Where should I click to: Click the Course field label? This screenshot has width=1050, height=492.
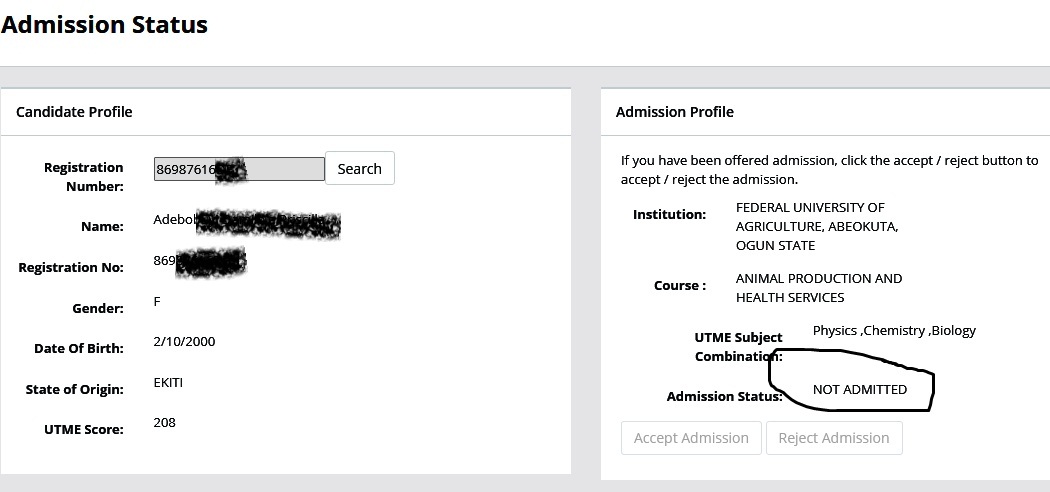point(680,286)
